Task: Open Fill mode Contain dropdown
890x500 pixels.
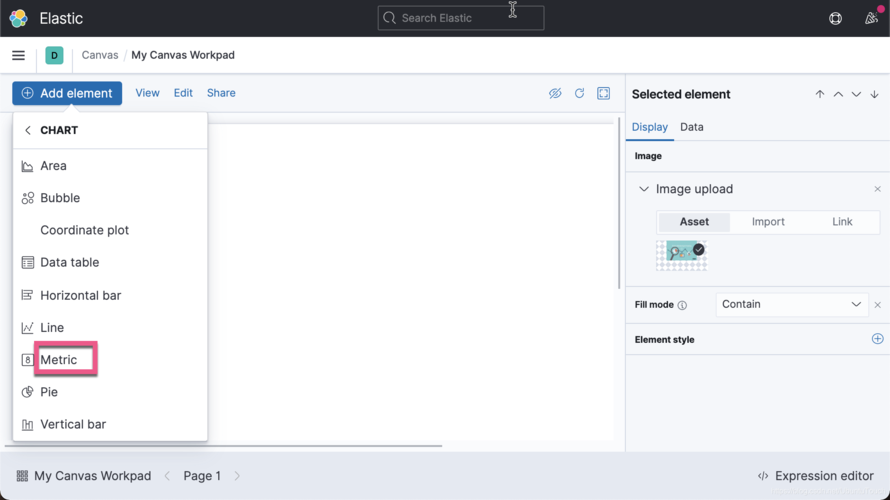Action: pyautogui.click(x=792, y=305)
